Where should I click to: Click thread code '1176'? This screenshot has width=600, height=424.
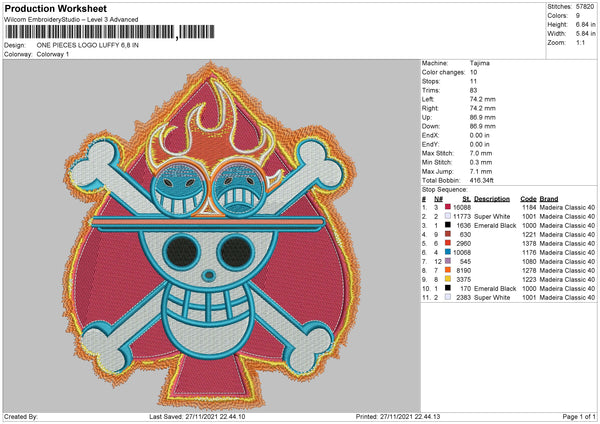(529, 252)
